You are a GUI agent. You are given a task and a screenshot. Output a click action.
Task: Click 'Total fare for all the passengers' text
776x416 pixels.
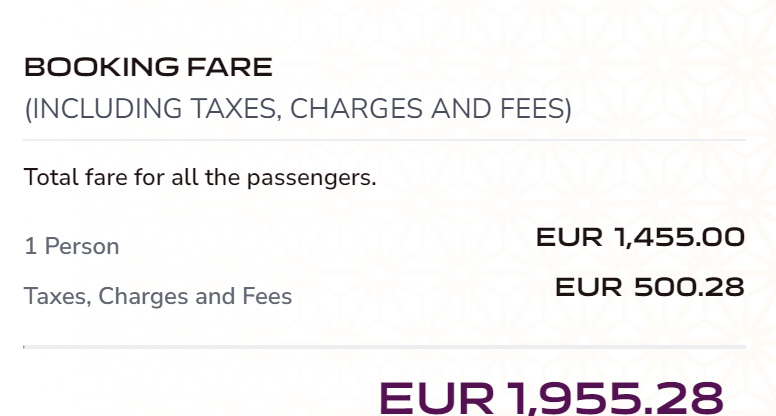[x=200, y=179]
